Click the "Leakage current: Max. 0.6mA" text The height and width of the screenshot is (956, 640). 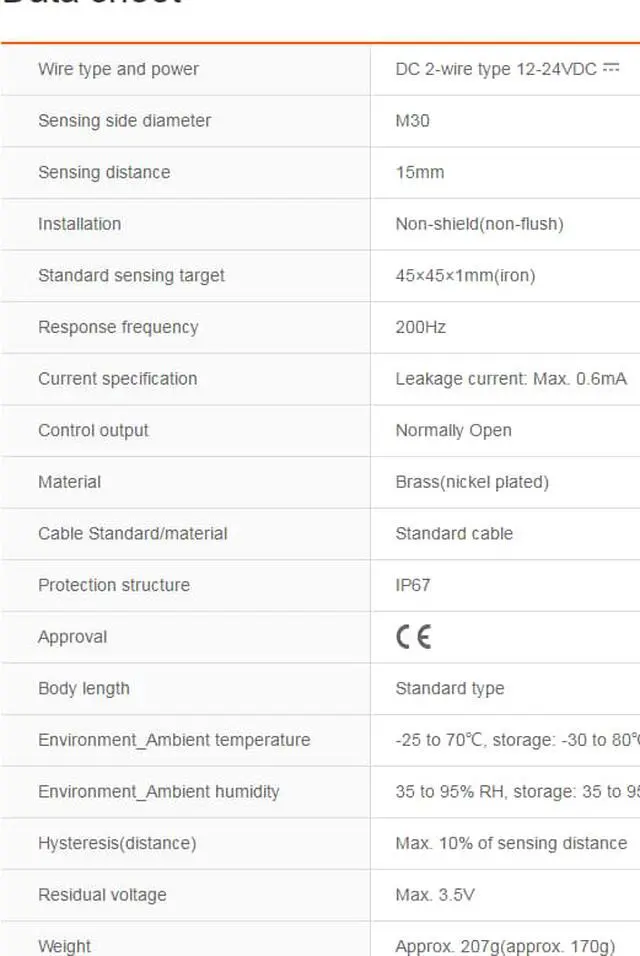click(x=511, y=379)
